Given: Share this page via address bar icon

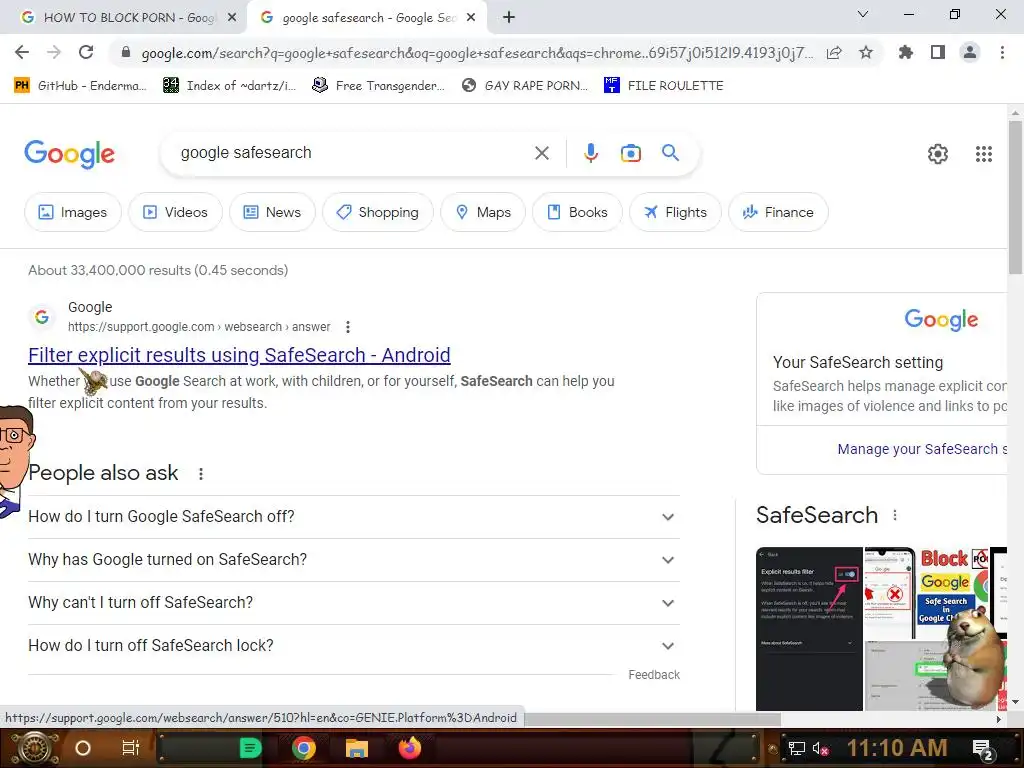Looking at the screenshot, I should (x=834, y=52).
